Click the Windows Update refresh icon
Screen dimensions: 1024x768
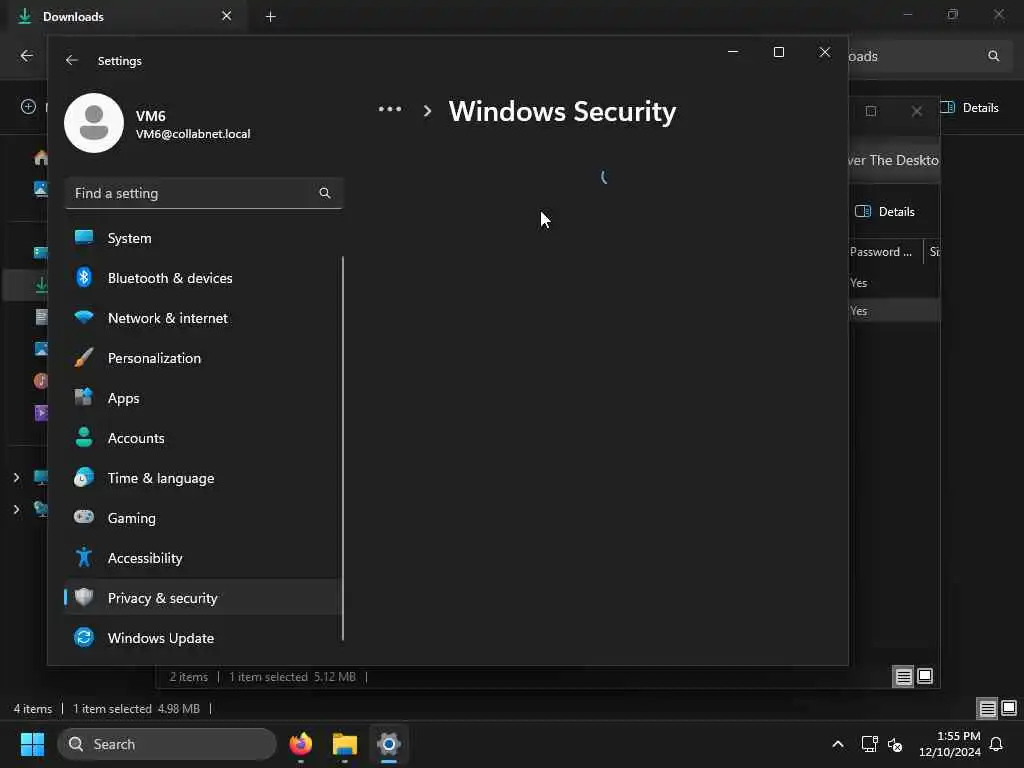pyautogui.click(x=84, y=637)
